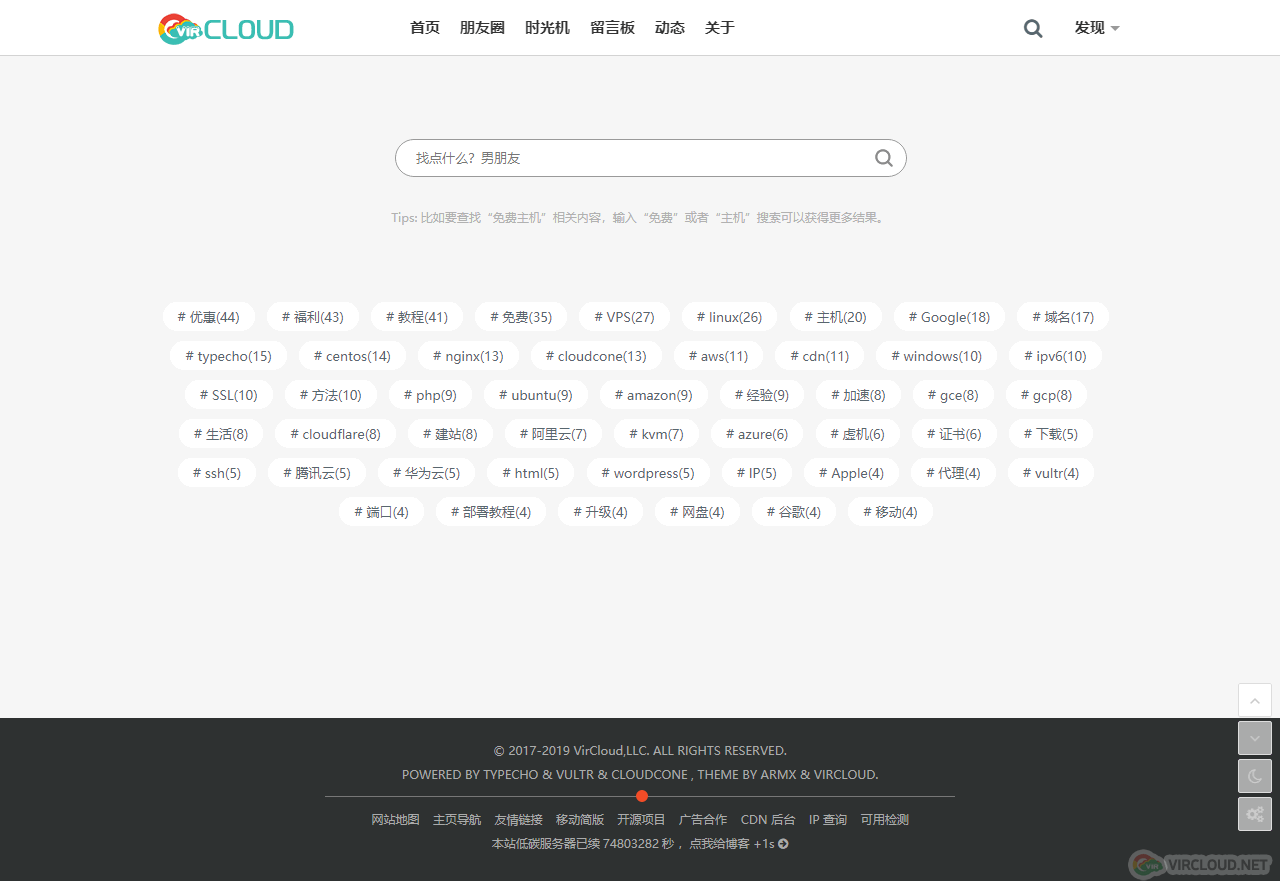Open the cloudcone(13) tag

point(596,356)
